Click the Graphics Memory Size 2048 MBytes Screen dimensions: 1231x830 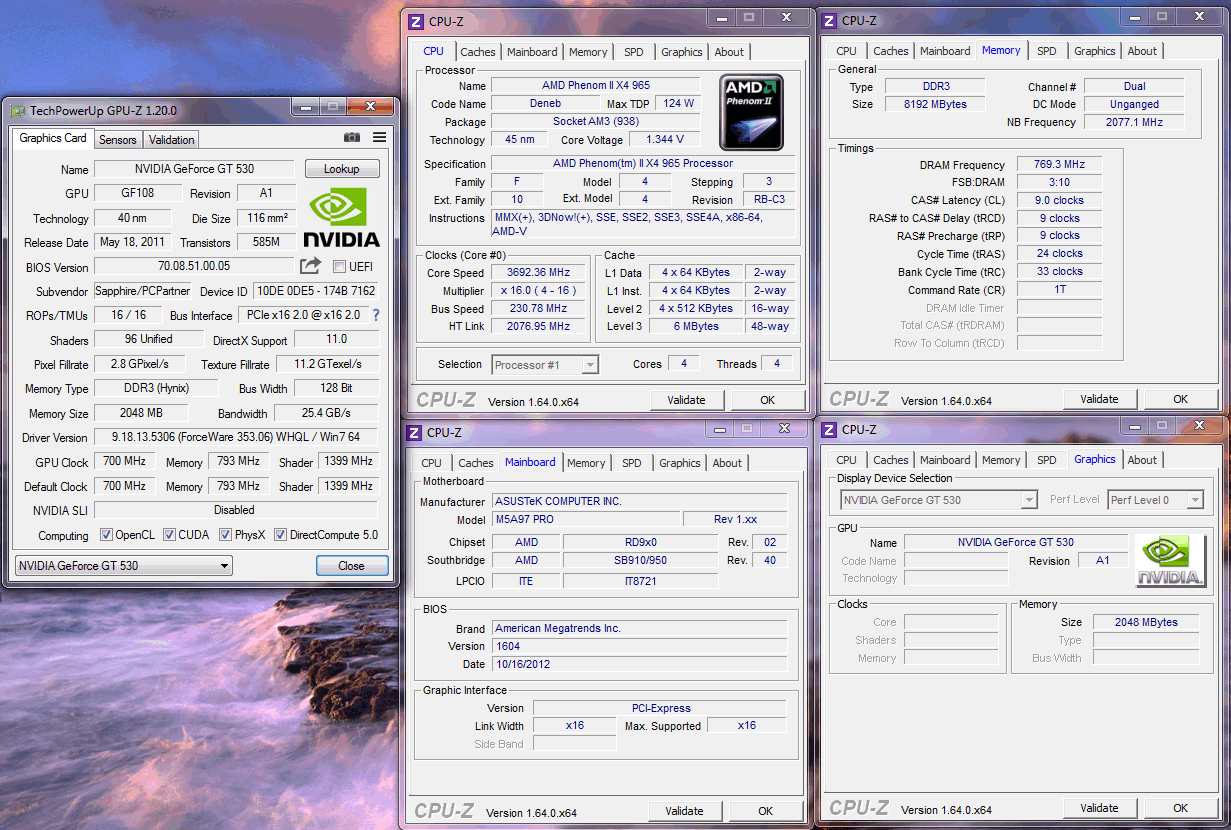pyautogui.click(x=1147, y=622)
